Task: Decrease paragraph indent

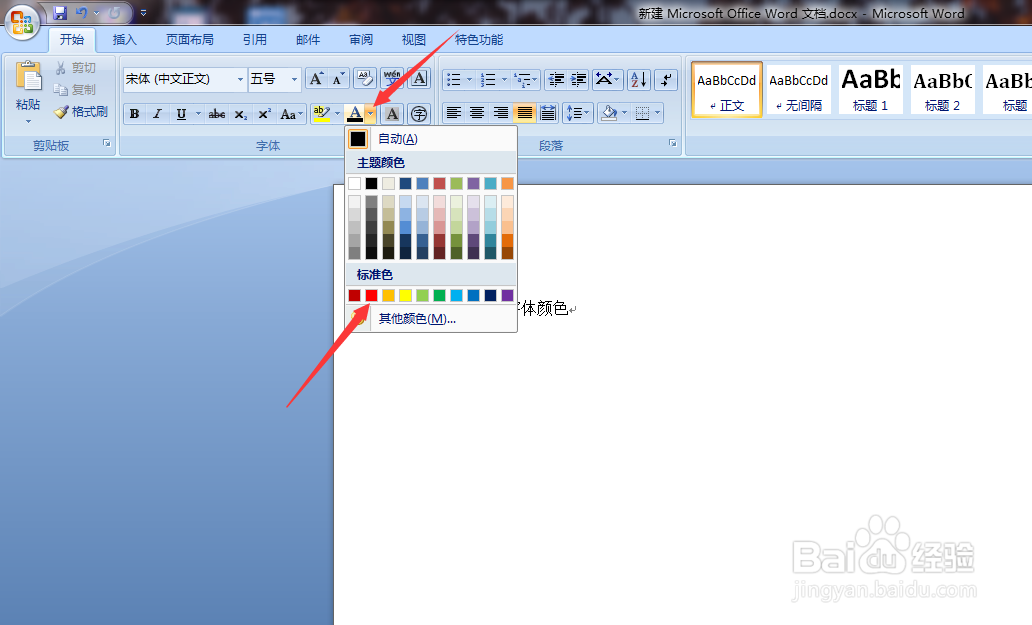Action: tap(556, 80)
